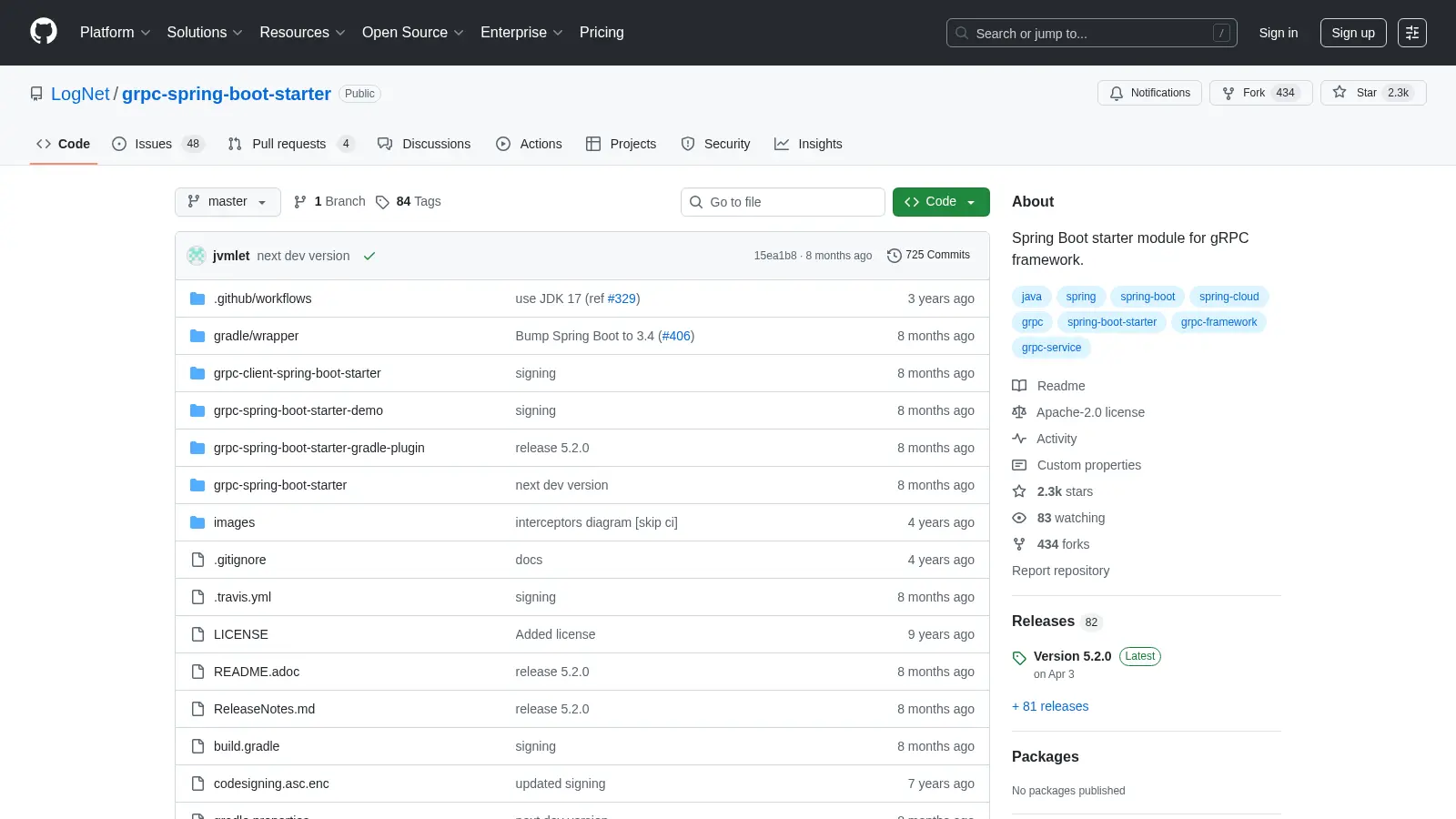Switch to the Pull requests tab
This screenshot has width=1456, height=819.
point(290,144)
